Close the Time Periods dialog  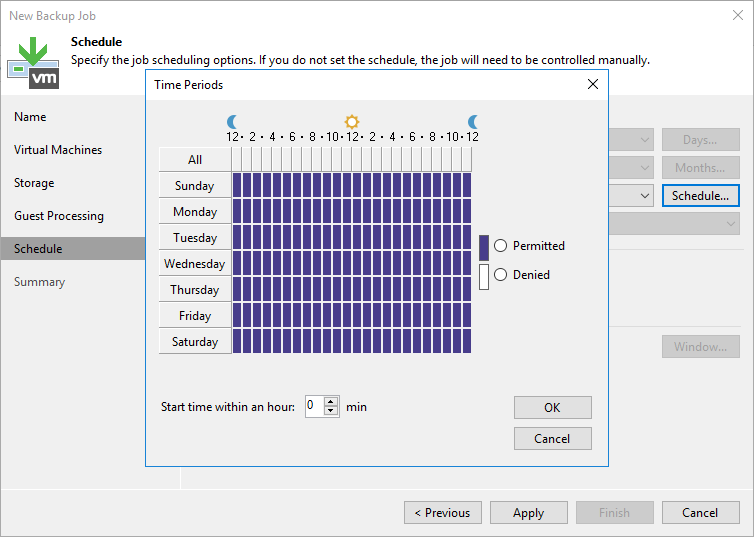pyautogui.click(x=593, y=85)
